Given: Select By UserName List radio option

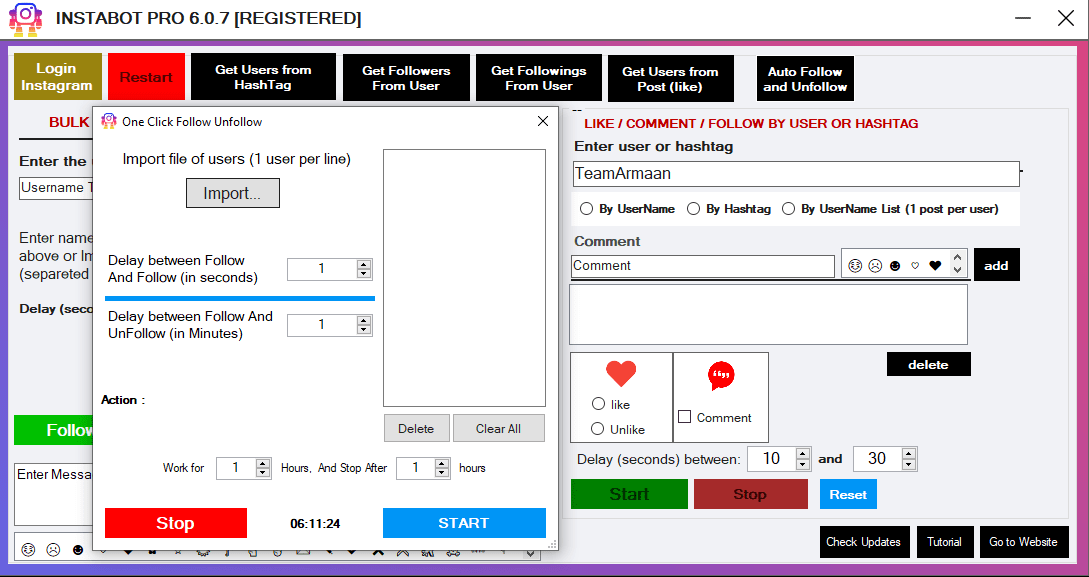Looking at the screenshot, I should [788, 208].
